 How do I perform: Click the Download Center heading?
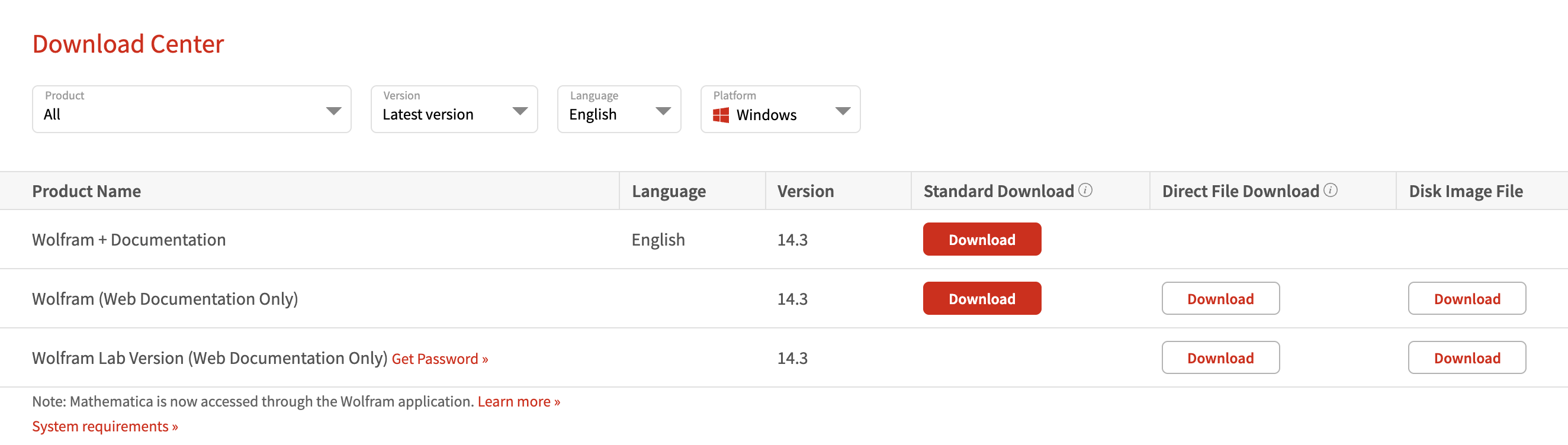coord(128,44)
